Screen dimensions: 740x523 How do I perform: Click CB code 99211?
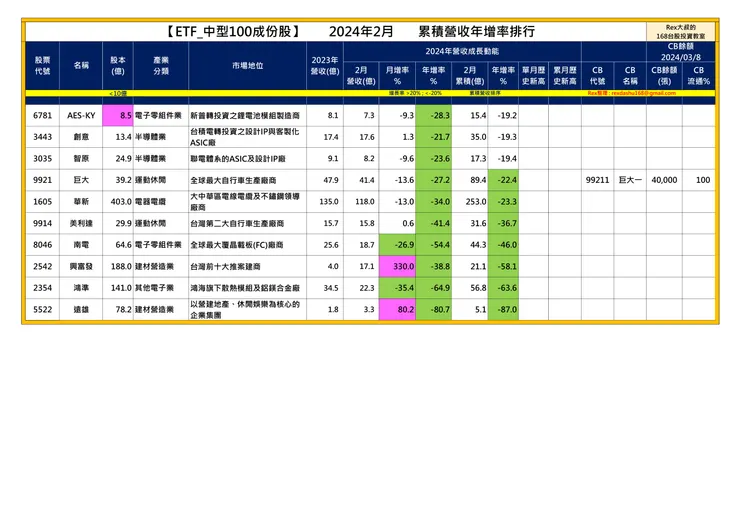(x=597, y=180)
